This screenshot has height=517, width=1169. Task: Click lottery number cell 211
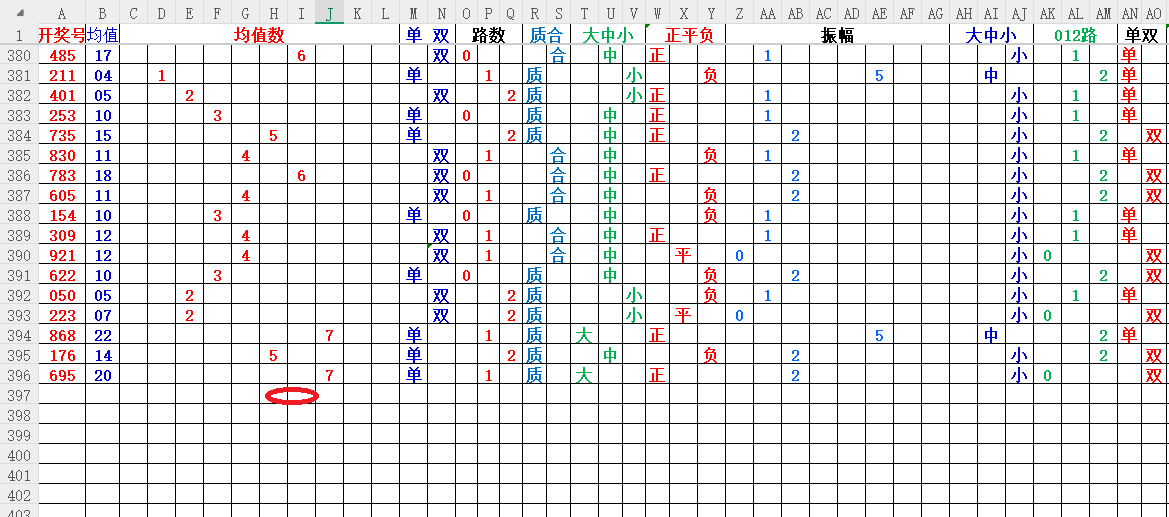pos(61,75)
